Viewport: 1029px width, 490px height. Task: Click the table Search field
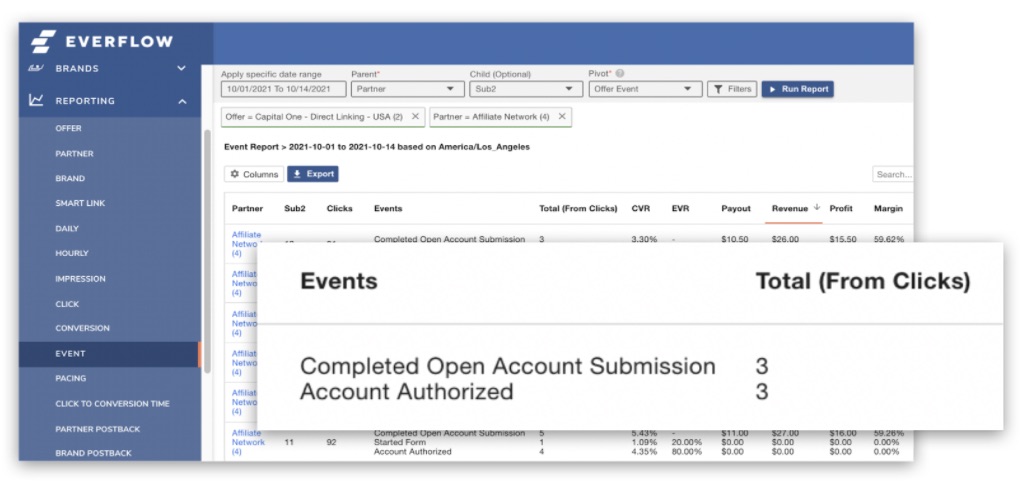coord(892,174)
